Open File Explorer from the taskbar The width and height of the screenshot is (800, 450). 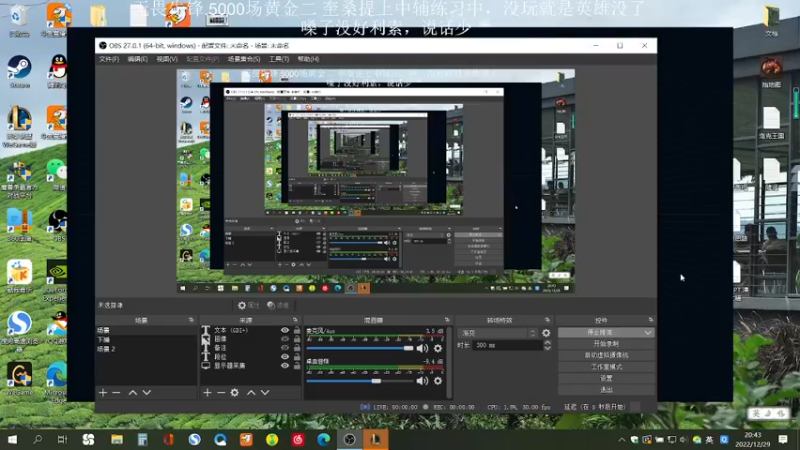click(x=117, y=439)
